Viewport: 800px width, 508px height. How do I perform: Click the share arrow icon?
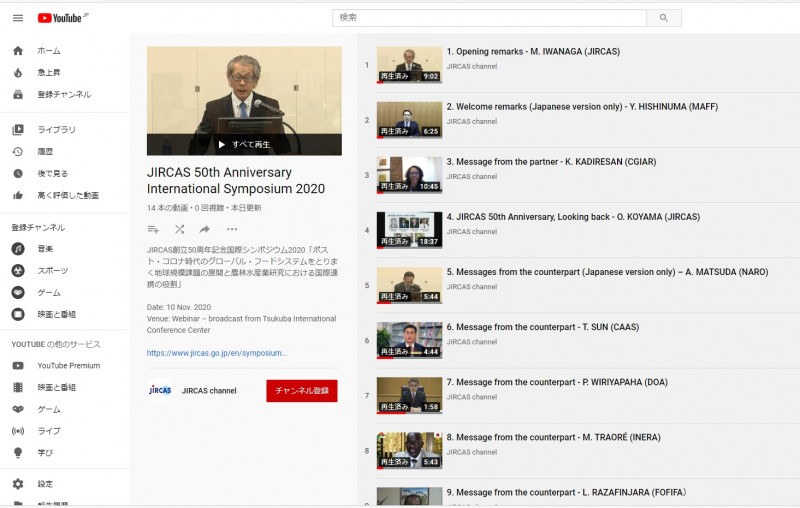point(205,230)
